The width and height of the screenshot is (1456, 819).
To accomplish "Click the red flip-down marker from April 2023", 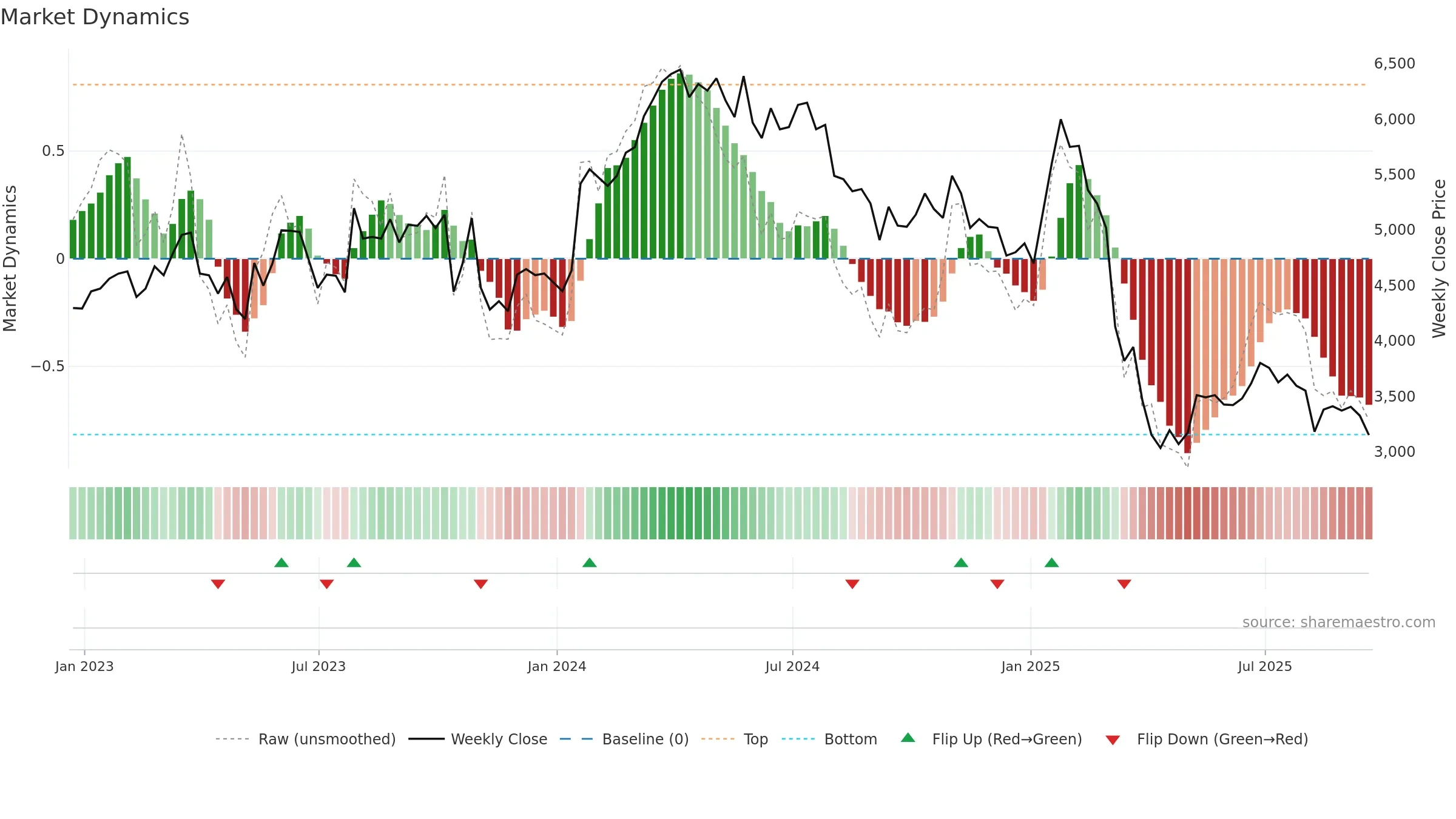I will pos(218,584).
